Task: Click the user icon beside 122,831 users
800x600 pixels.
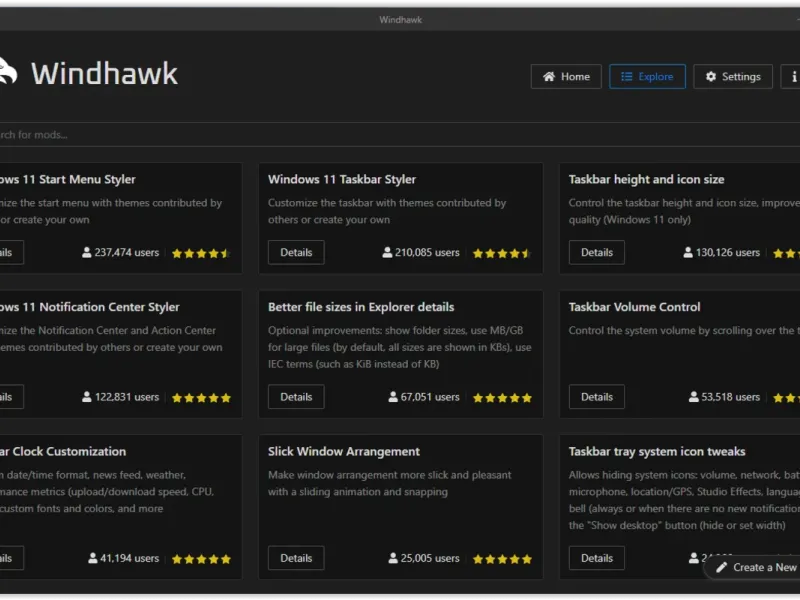Action: coord(87,396)
